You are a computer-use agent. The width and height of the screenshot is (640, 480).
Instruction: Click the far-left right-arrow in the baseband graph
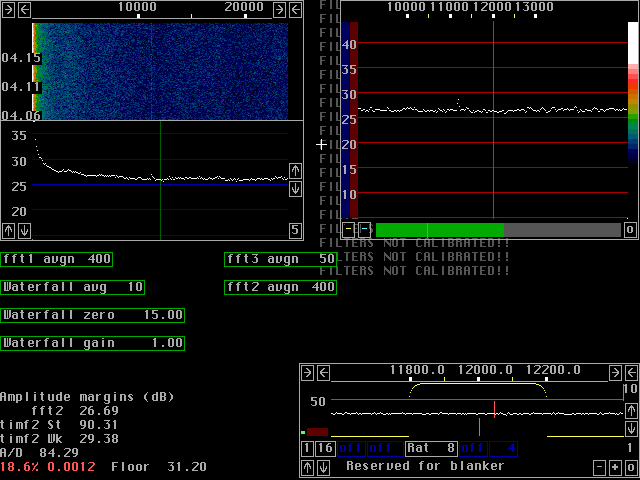pos(307,373)
